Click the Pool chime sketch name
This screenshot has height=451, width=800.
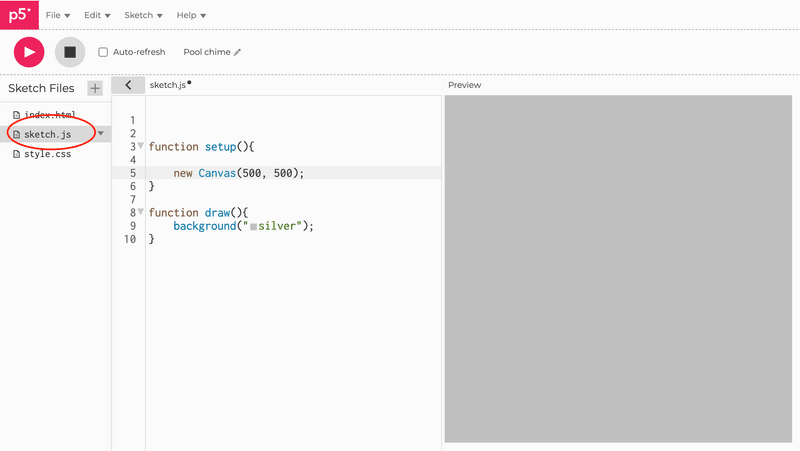206,52
